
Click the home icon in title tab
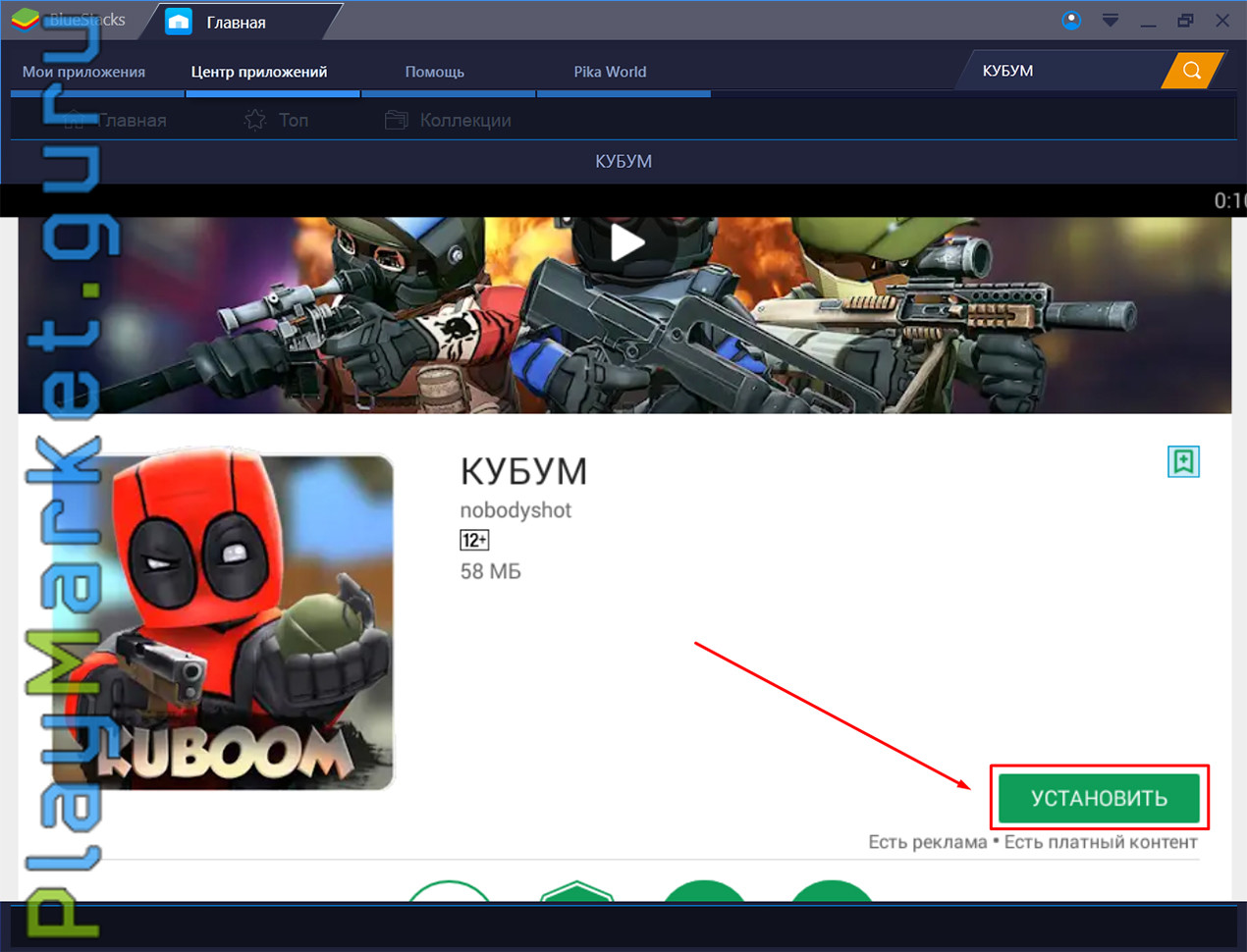click(179, 21)
